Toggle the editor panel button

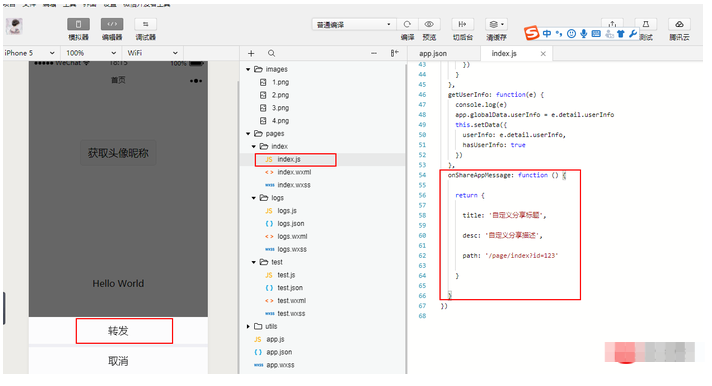(112, 24)
